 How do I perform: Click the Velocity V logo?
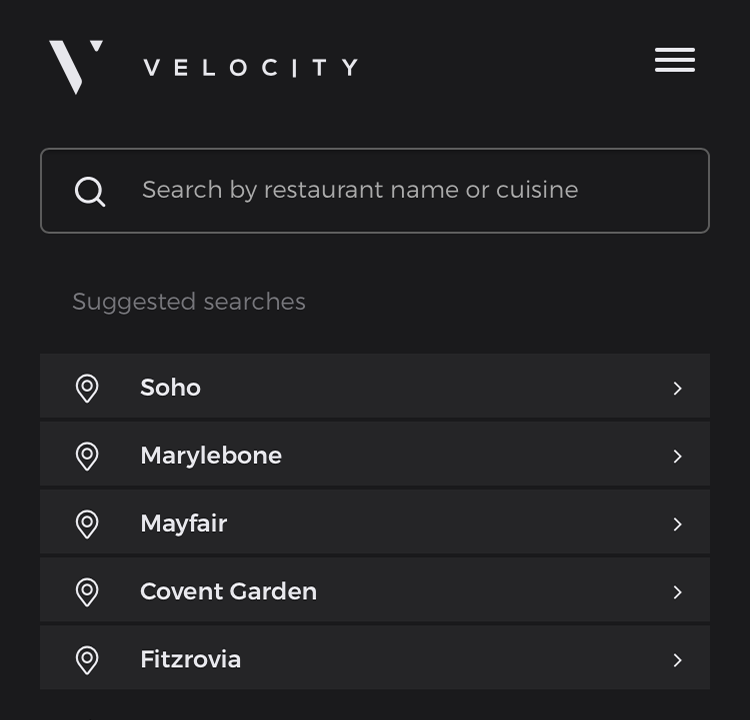tap(76, 67)
